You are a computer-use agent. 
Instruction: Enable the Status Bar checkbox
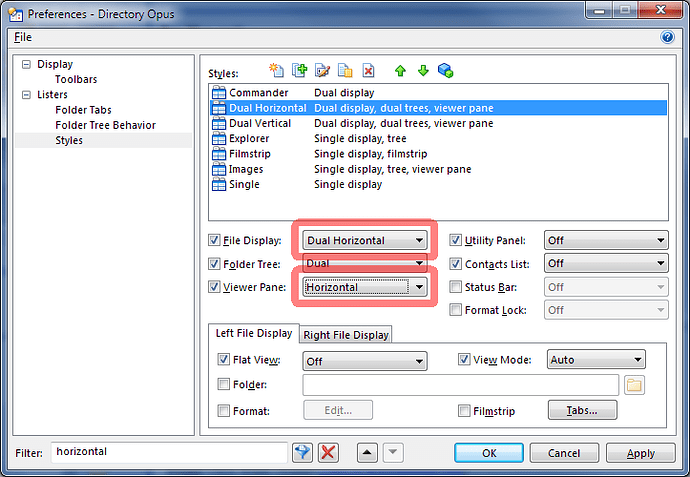click(x=456, y=287)
